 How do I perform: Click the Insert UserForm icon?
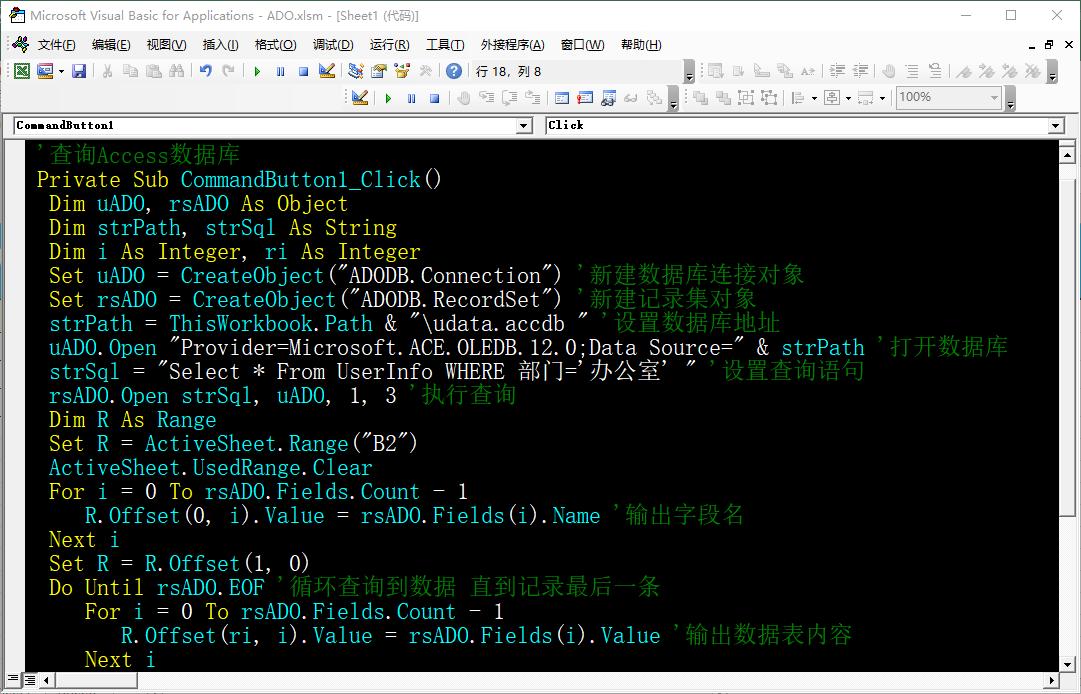point(45,71)
